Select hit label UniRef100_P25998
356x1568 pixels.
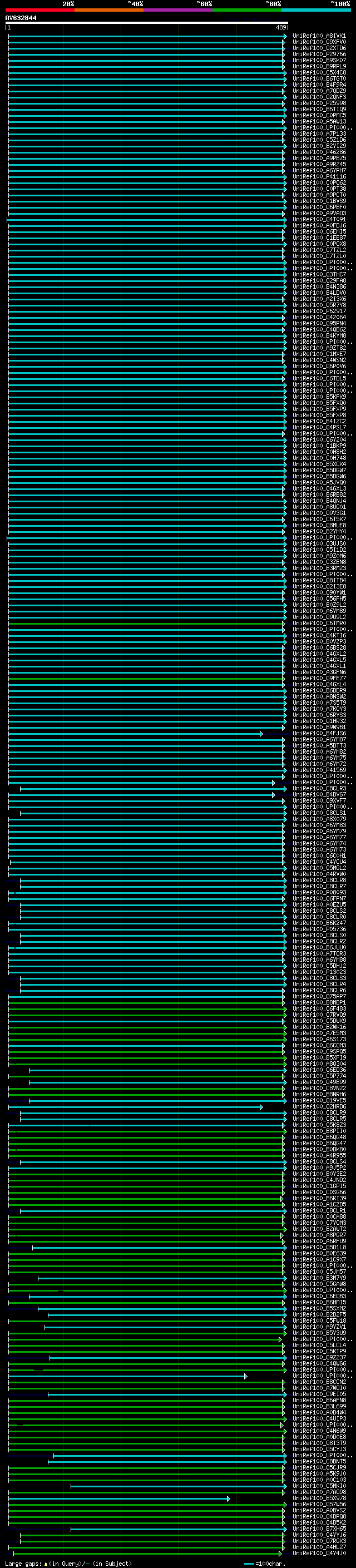319,103
